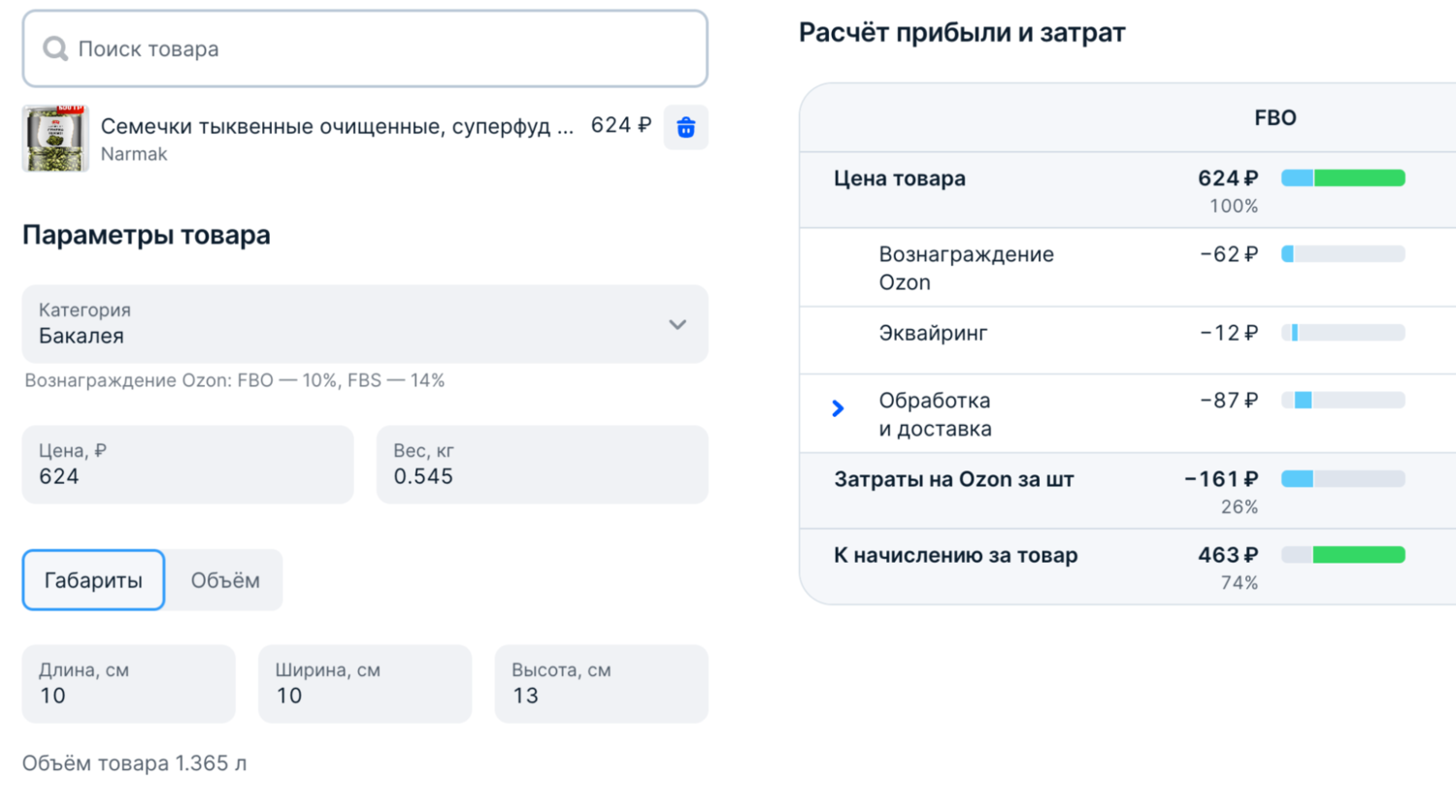Open the Категория dropdown arrow
Image resolution: width=1456 pixels, height=812 pixels.
tap(677, 324)
